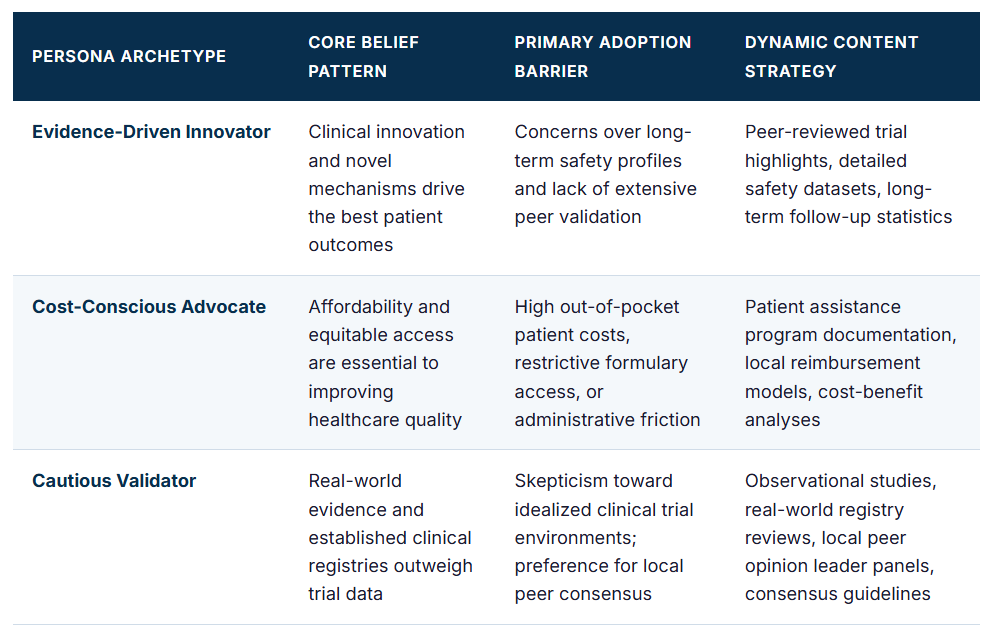Select the 'Peer-reviewed trial highlights' cell
The image size is (994, 638).
(x=848, y=174)
